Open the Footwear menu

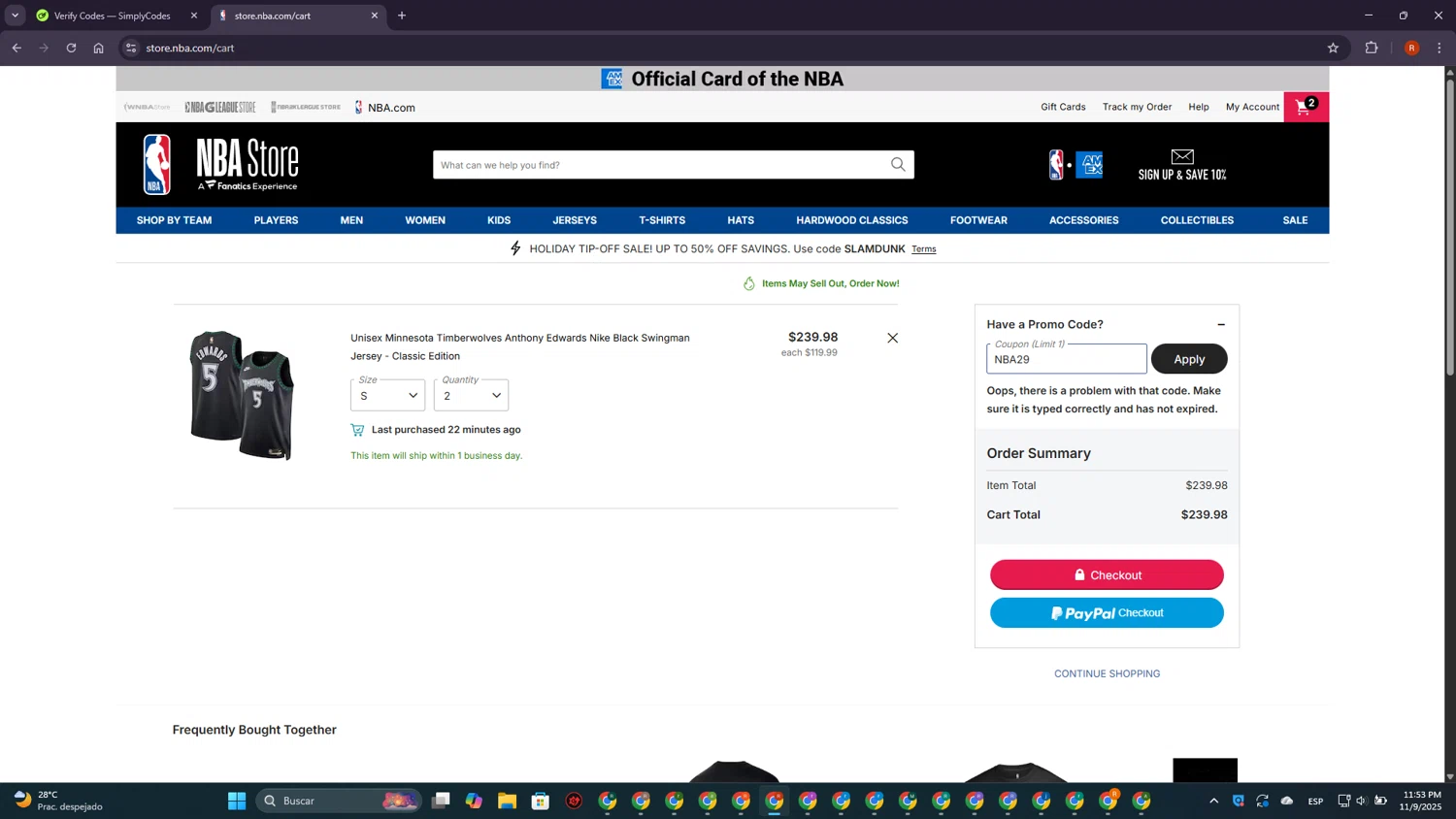[x=978, y=220]
